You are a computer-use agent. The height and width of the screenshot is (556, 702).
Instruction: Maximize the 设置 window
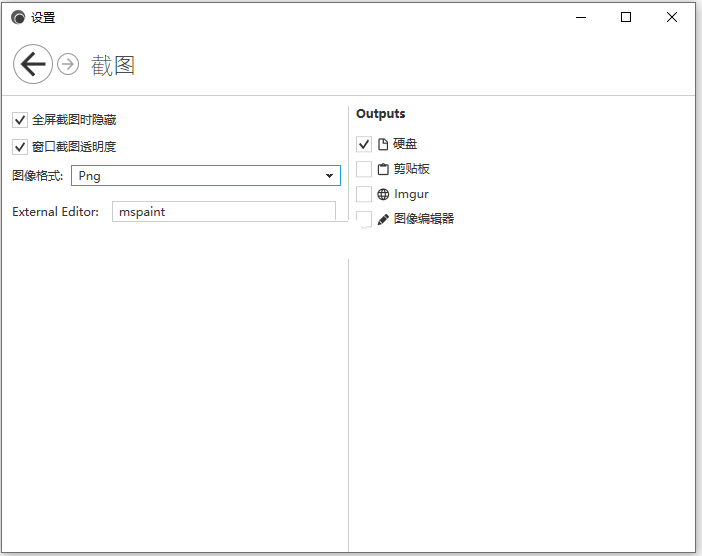pyautogui.click(x=626, y=17)
